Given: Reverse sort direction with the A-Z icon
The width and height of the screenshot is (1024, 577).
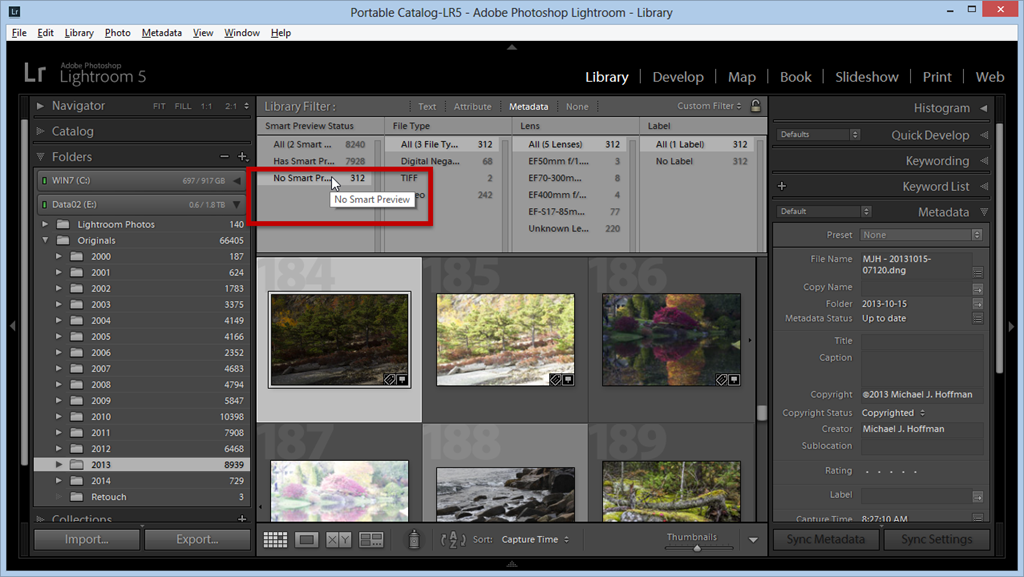Looking at the screenshot, I should [x=453, y=540].
